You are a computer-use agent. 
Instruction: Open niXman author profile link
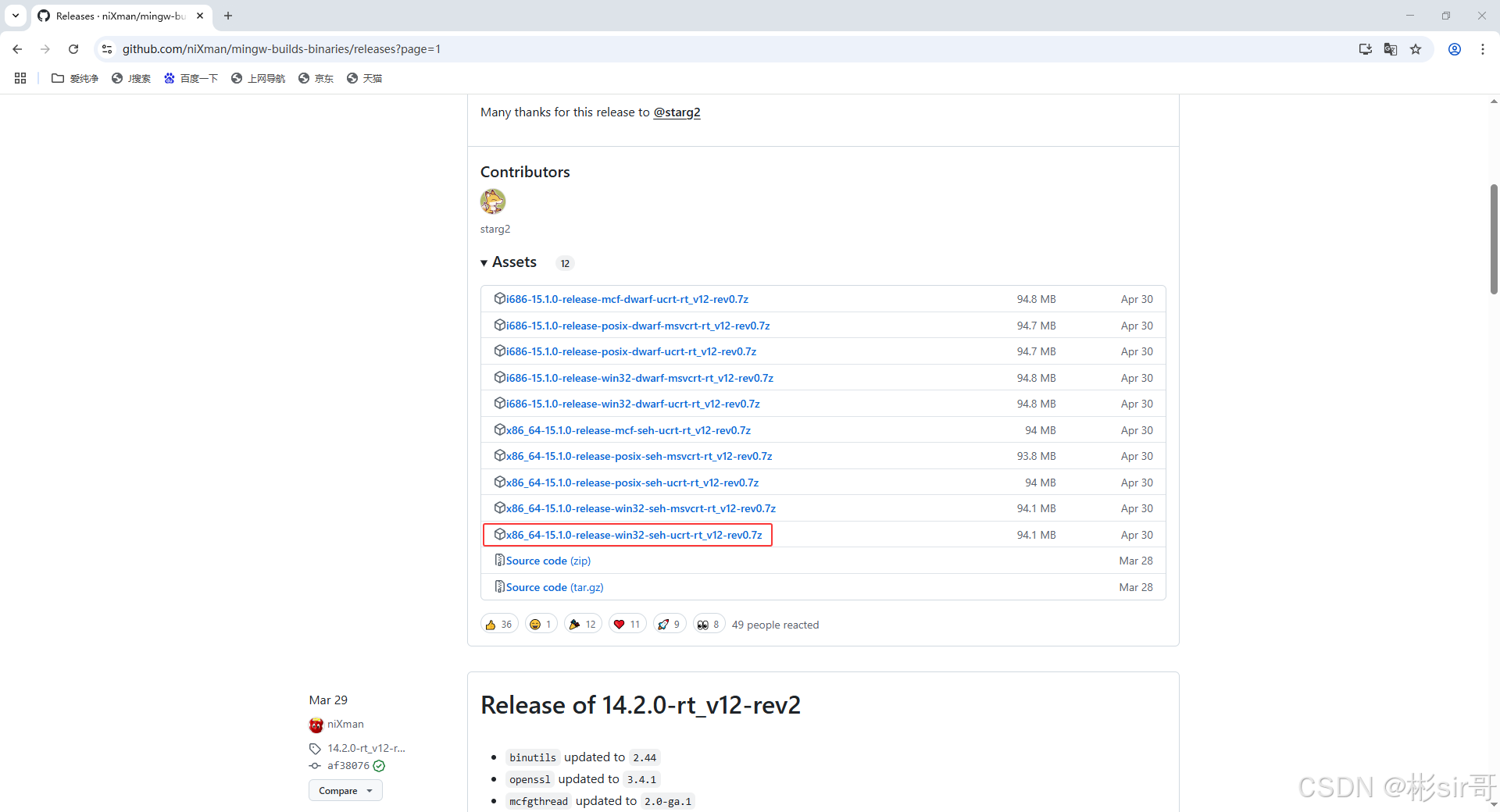click(x=345, y=725)
